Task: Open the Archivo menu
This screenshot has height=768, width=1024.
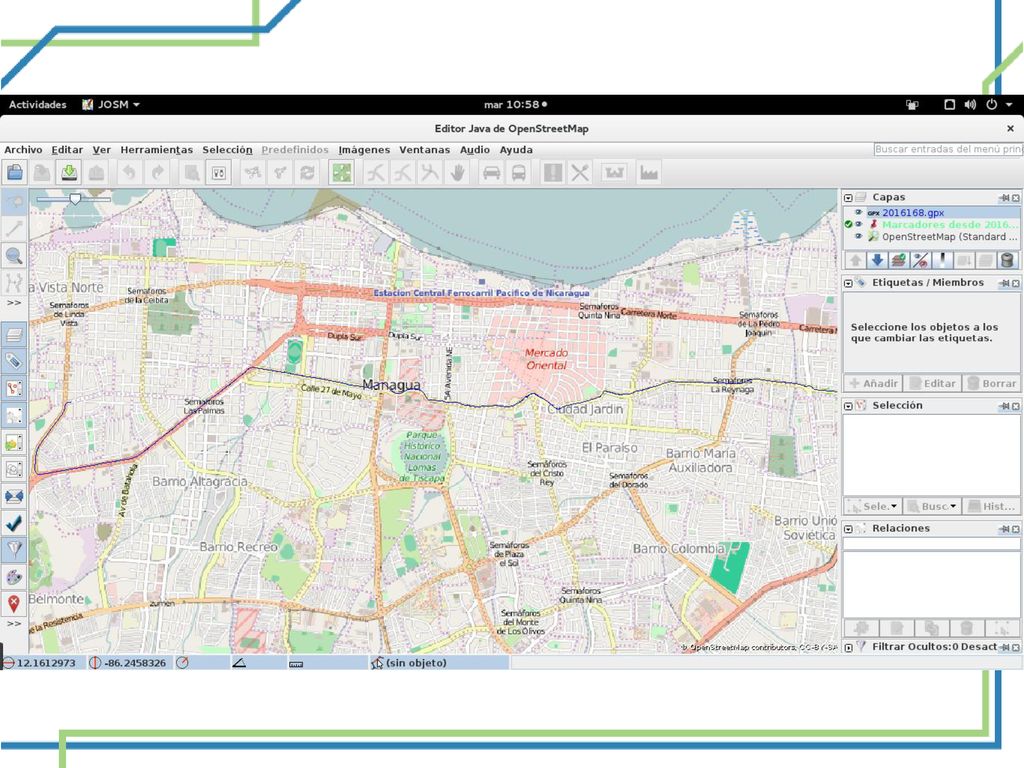Action: pos(23,150)
